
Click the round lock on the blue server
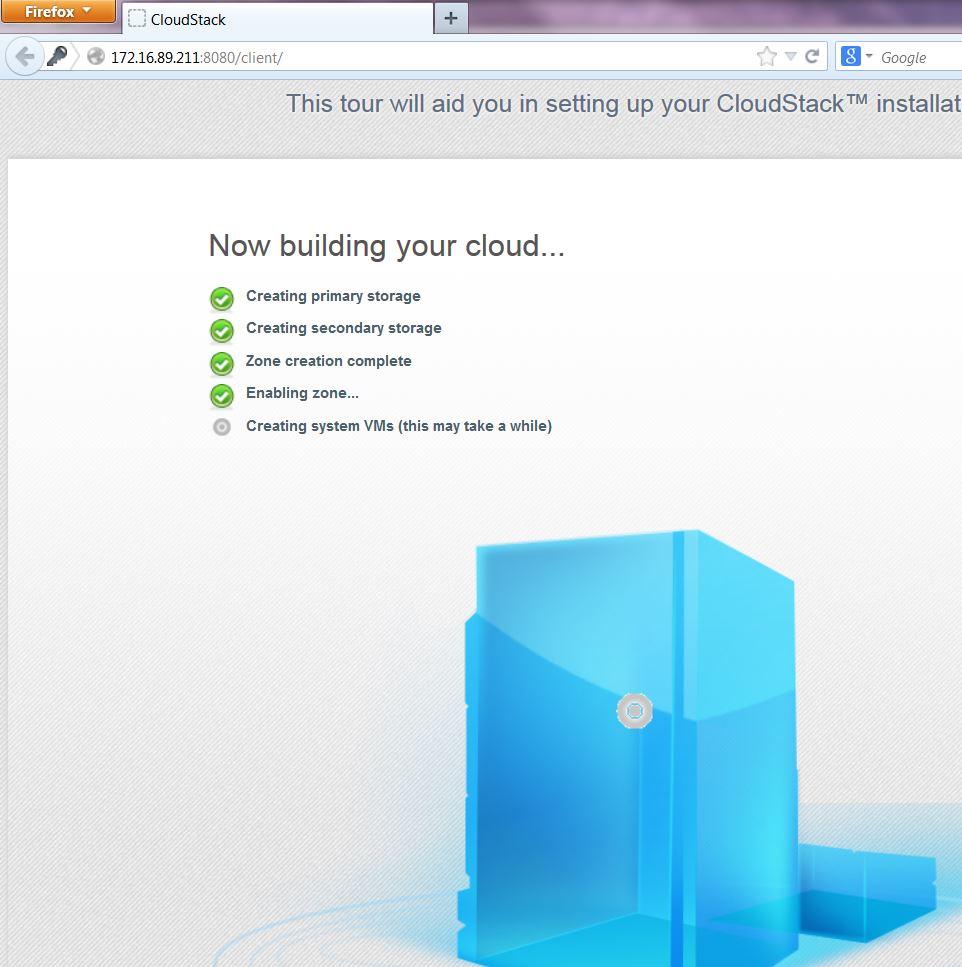click(x=635, y=711)
